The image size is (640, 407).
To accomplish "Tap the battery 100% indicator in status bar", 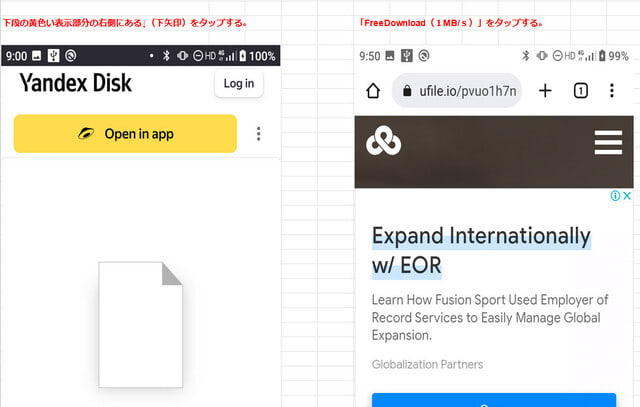I will coord(257,56).
